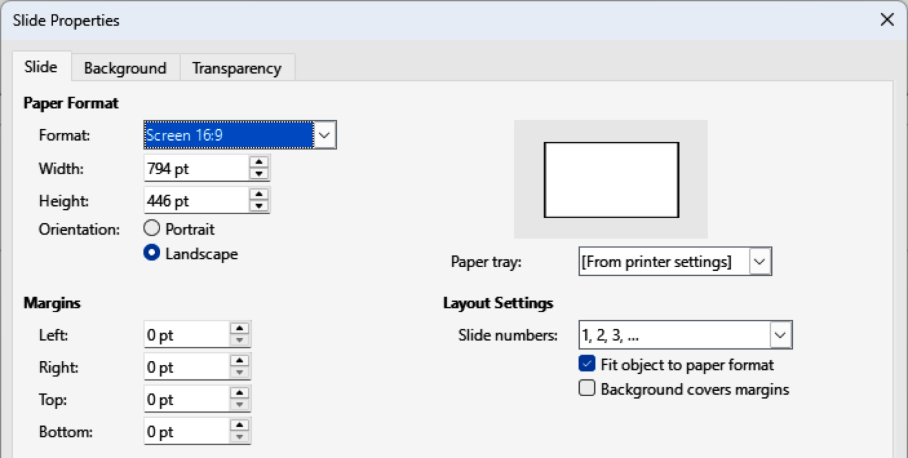Increase the Top margin value
Screen dimensions: 908x458
[x=240, y=393]
